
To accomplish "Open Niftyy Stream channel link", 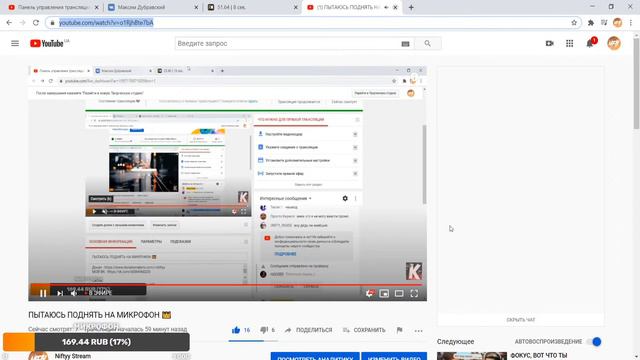I will point(73,356).
